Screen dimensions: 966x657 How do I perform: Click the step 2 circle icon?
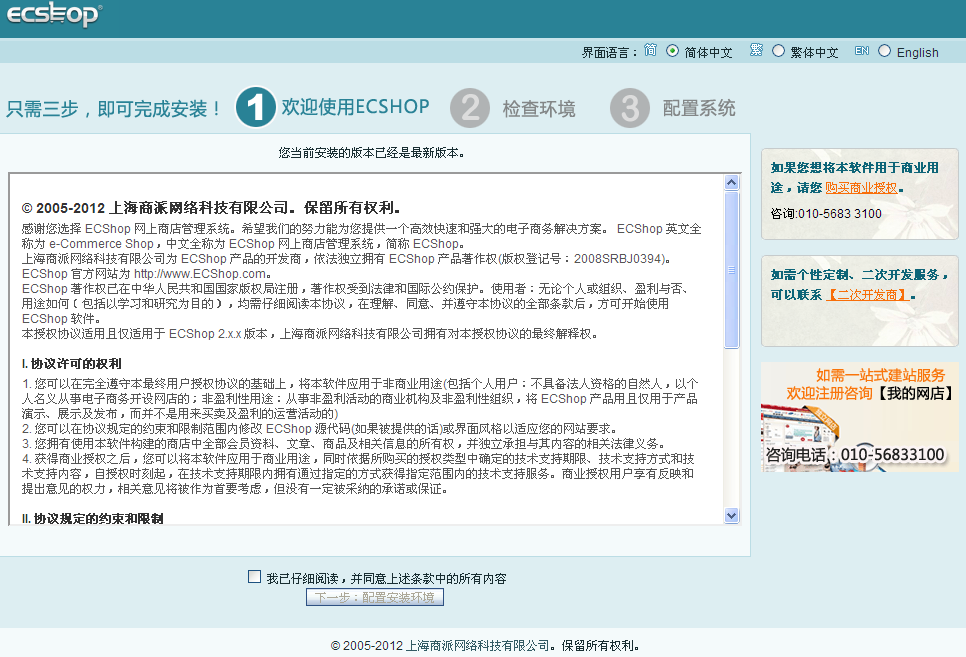point(470,108)
